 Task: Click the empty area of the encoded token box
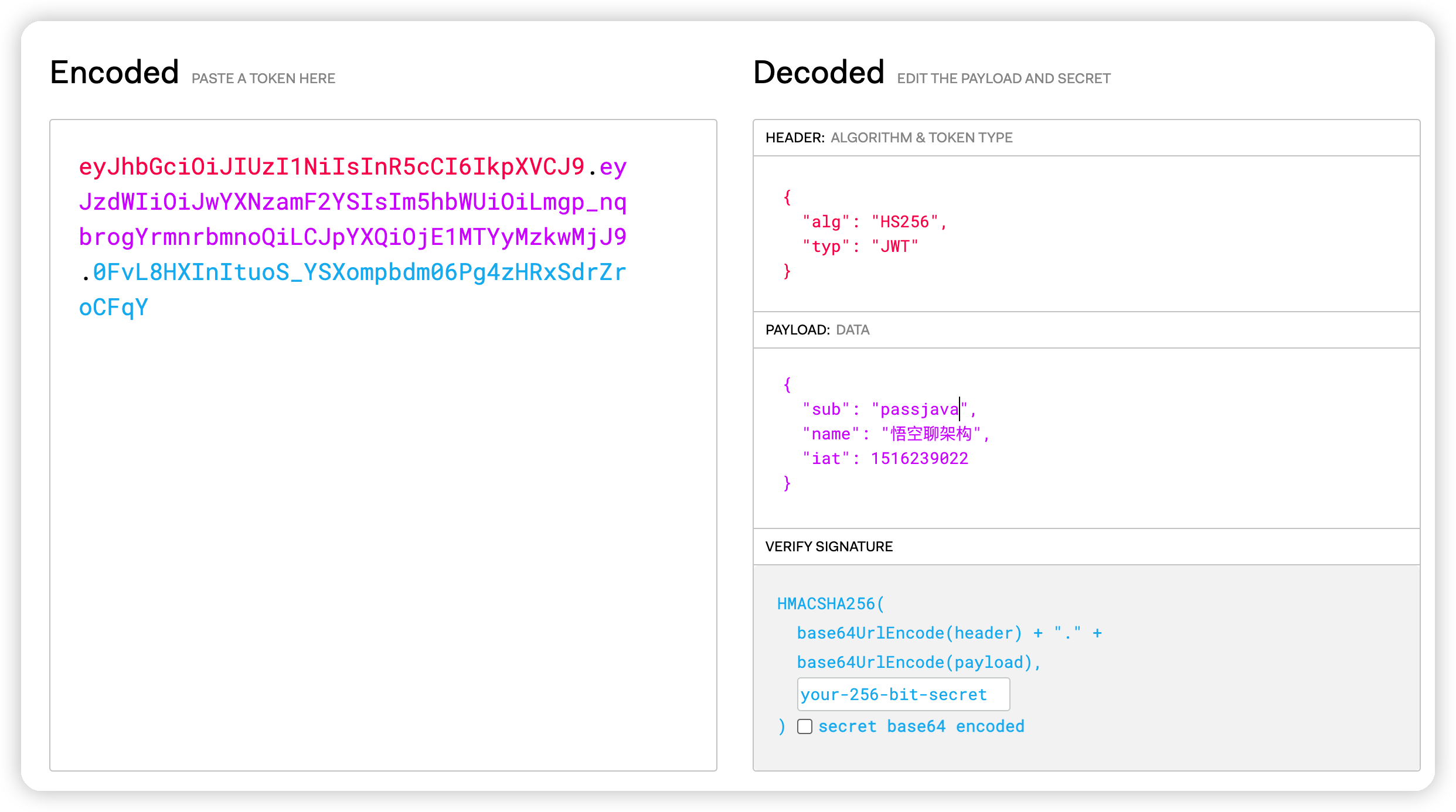(x=383, y=527)
